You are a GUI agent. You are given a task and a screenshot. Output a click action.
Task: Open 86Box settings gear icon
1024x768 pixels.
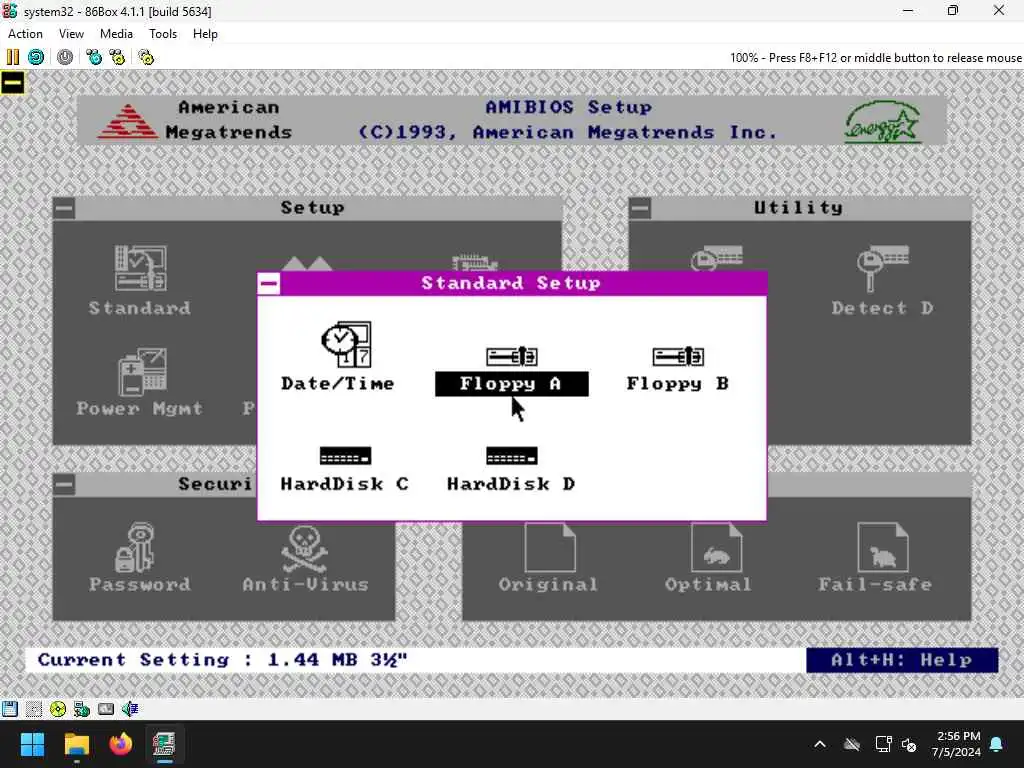(146, 57)
